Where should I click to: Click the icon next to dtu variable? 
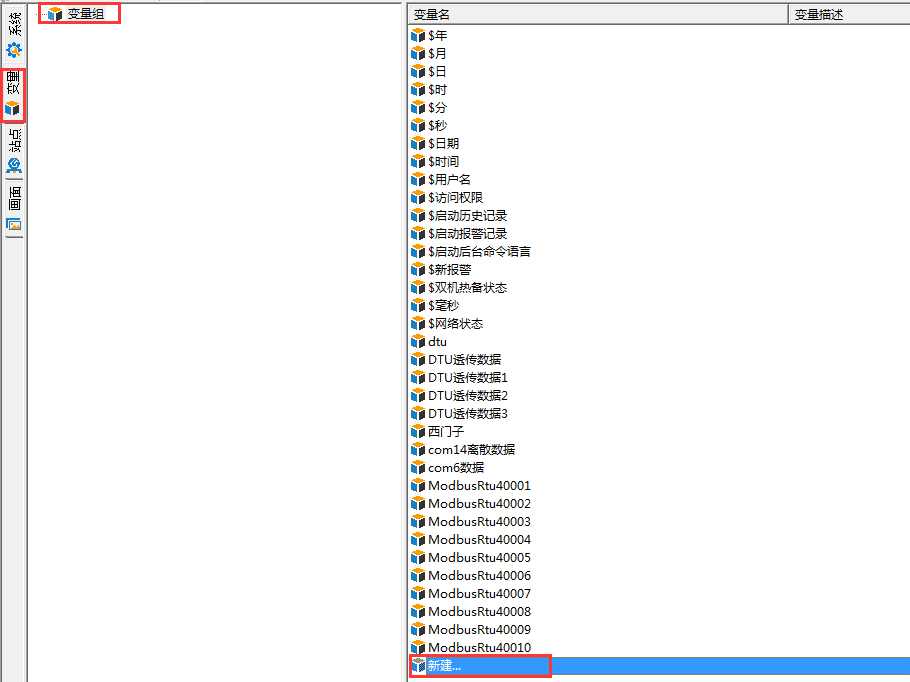tap(418, 342)
